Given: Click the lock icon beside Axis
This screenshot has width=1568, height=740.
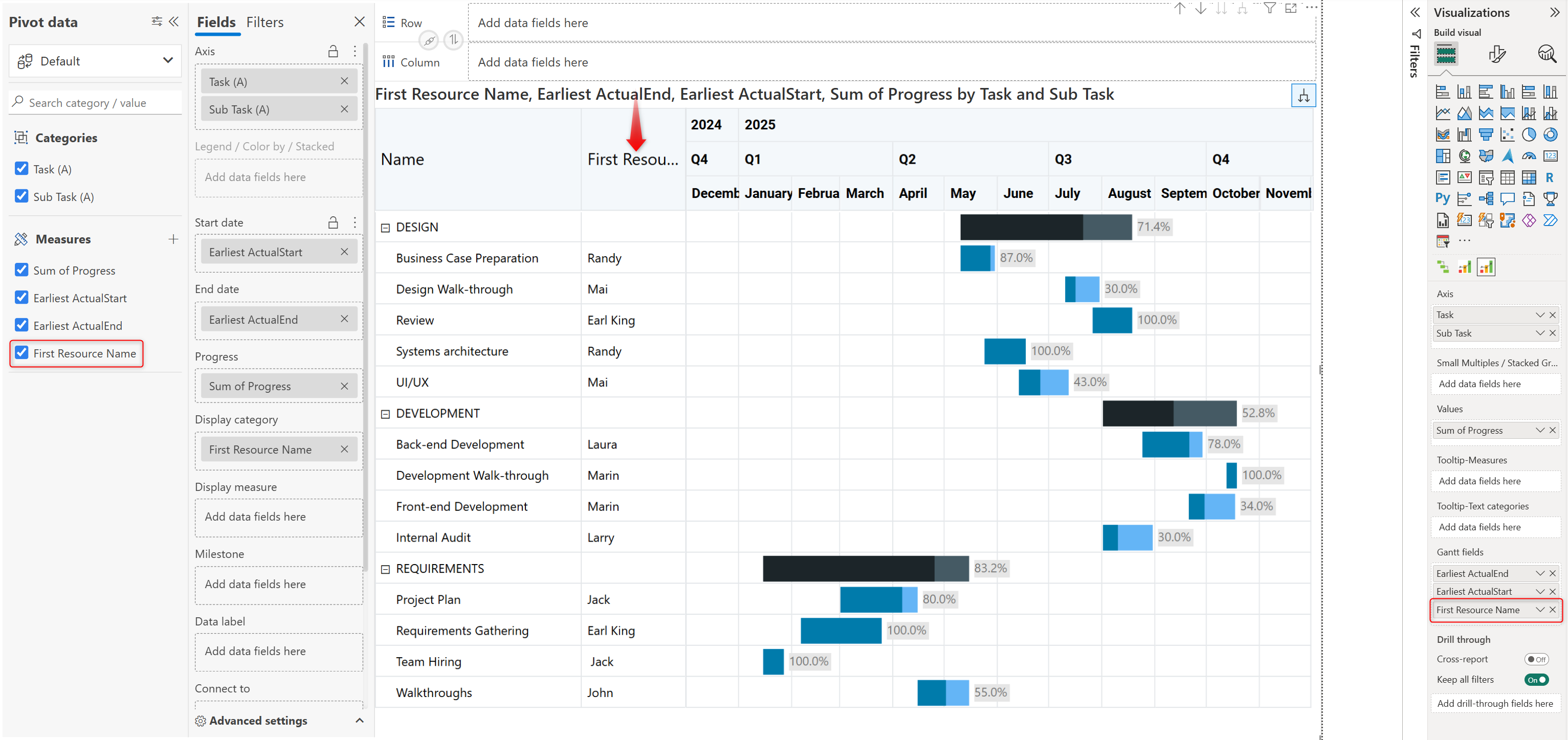Looking at the screenshot, I should 333,52.
